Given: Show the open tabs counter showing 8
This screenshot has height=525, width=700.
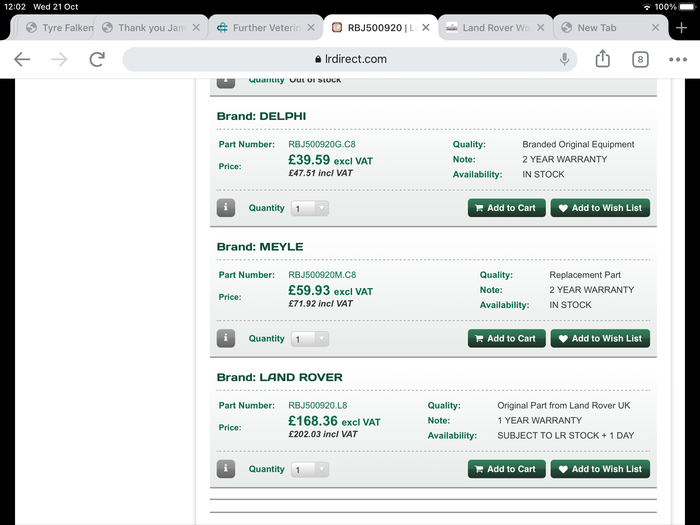Looking at the screenshot, I should (640, 59).
